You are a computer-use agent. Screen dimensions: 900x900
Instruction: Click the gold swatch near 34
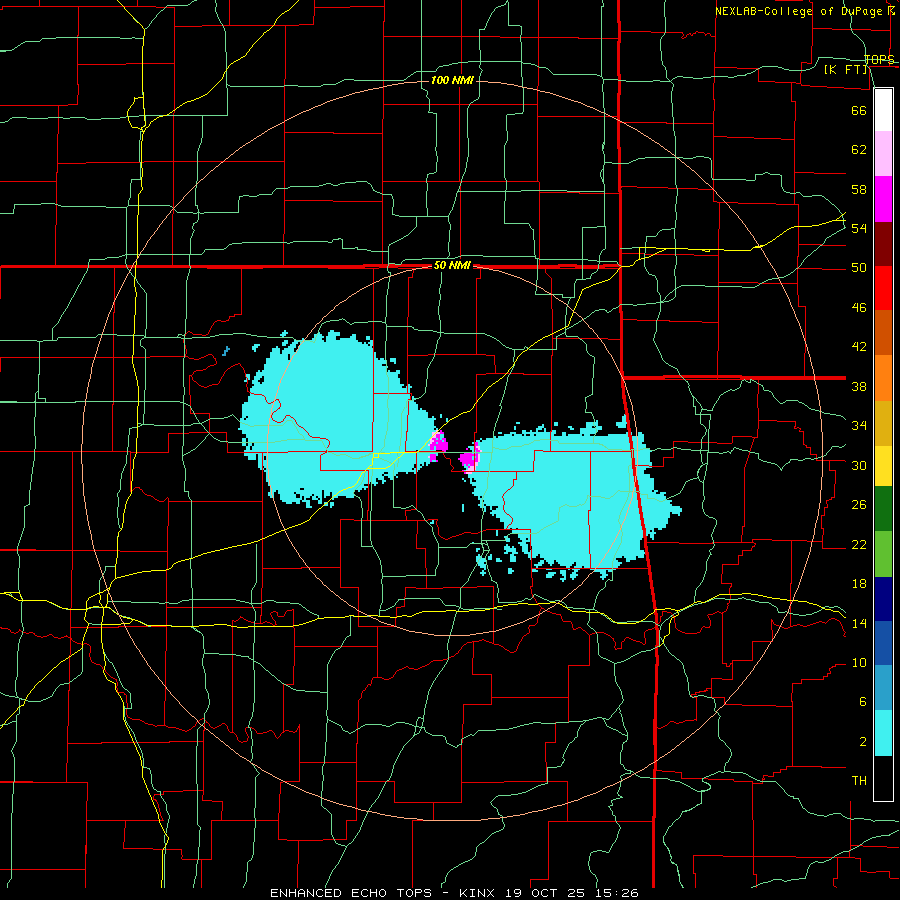click(883, 423)
